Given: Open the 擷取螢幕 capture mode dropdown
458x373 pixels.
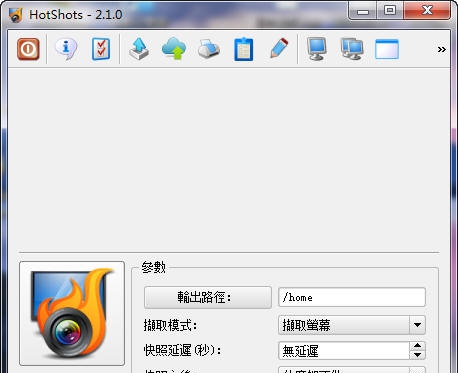Looking at the screenshot, I should tap(352, 325).
